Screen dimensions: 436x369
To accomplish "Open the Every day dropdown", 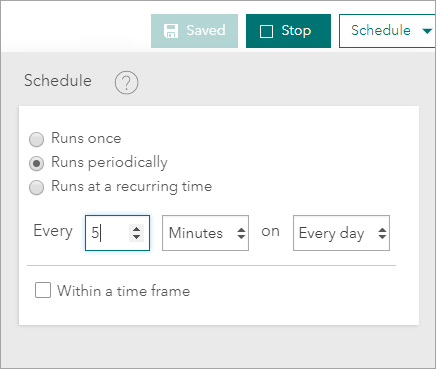I will (341, 233).
